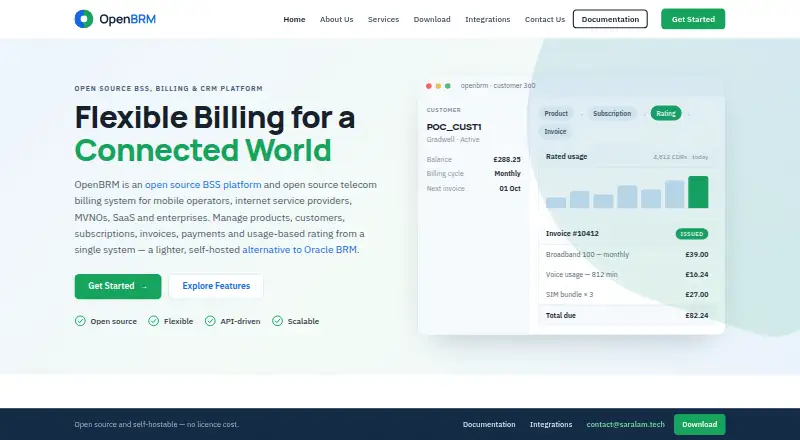
Task: Click the contact@saralam.tech email link
Action: point(626,424)
